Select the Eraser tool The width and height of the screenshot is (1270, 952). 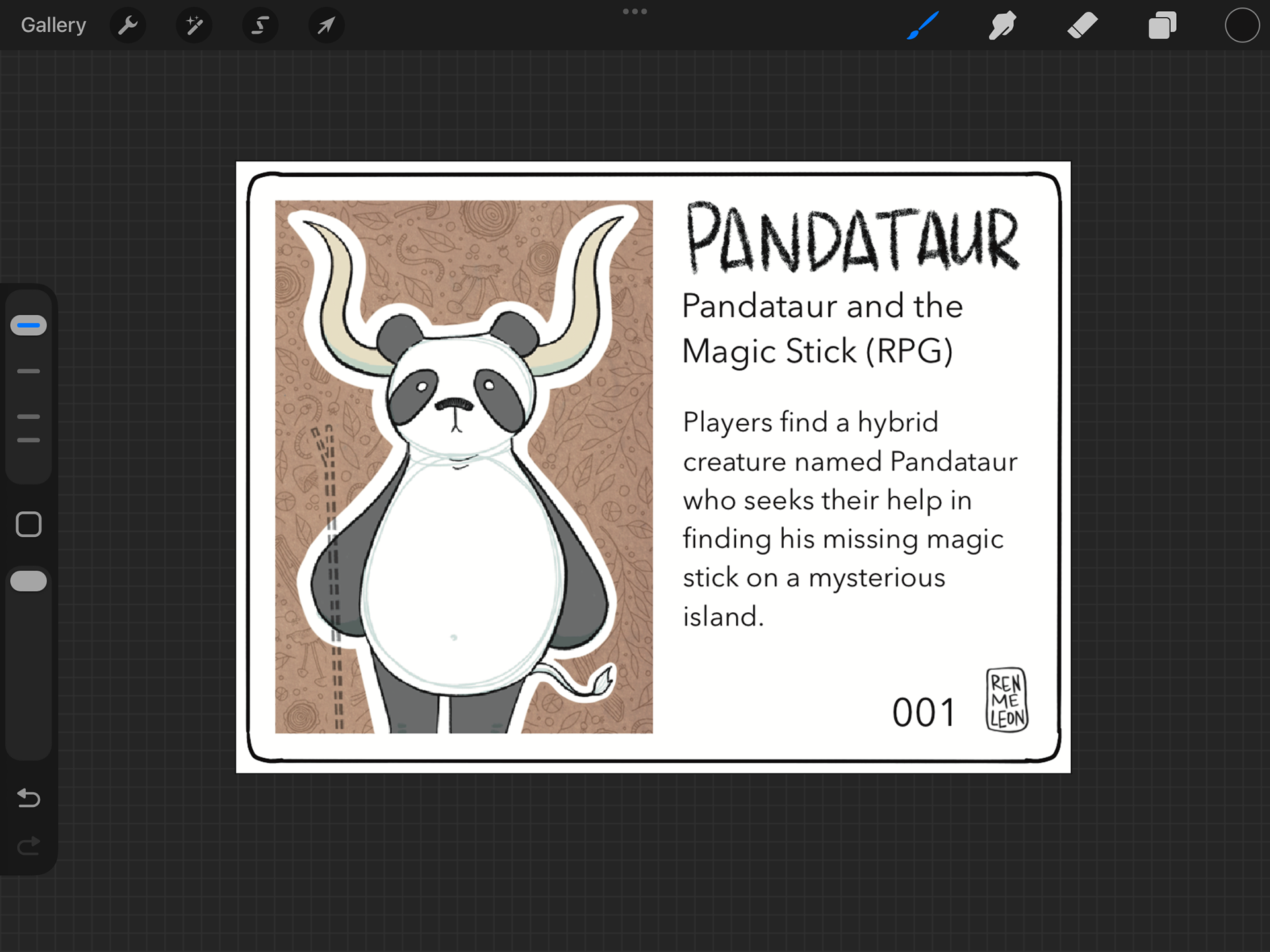[1082, 26]
